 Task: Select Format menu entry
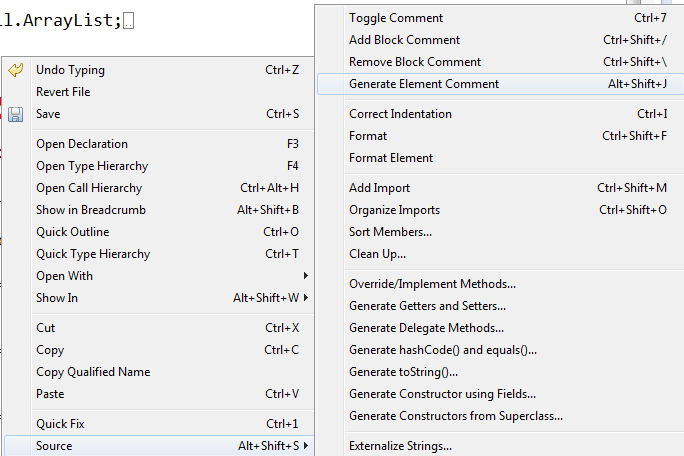[368, 136]
